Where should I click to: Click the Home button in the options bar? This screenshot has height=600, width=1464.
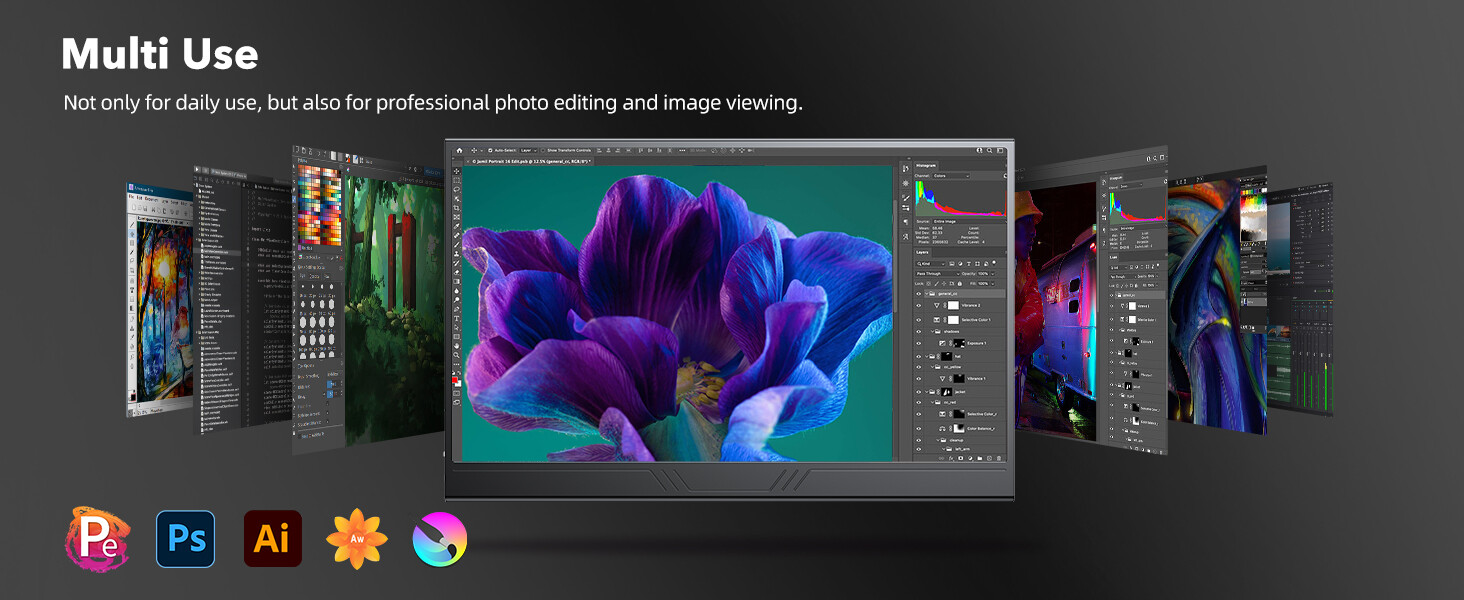tap(457, 150)
